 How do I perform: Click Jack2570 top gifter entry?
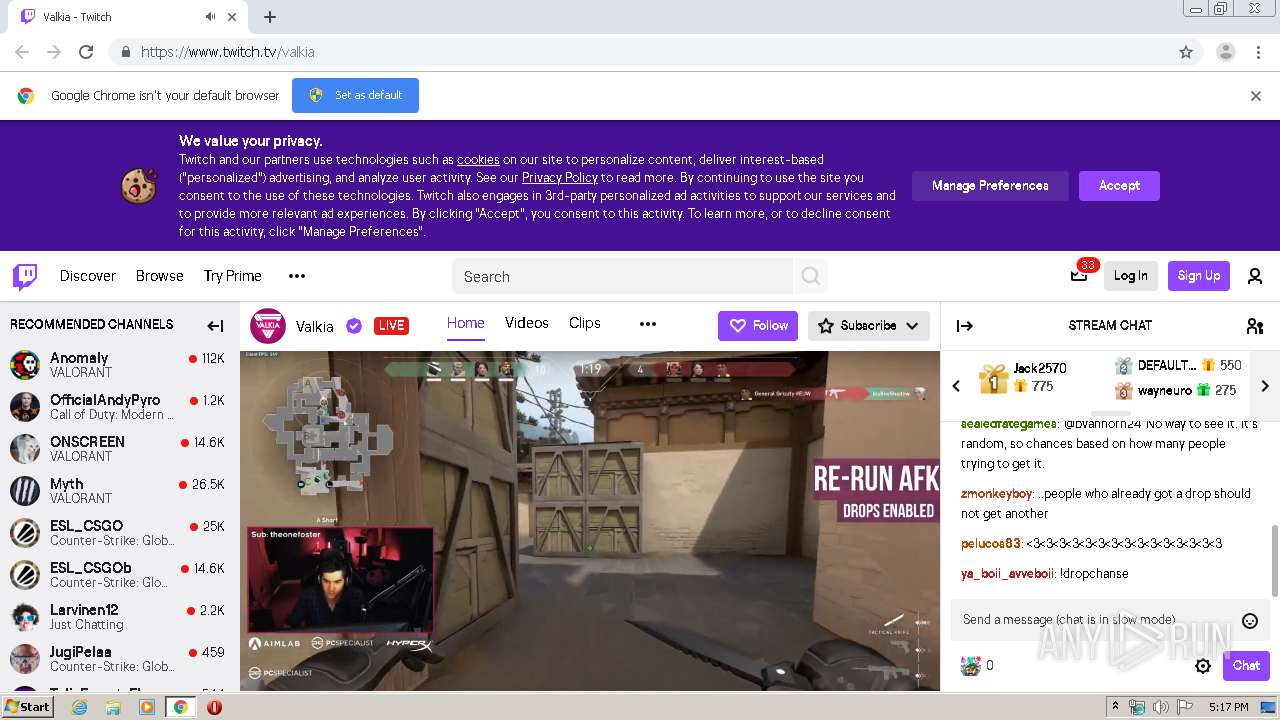tap(1022, 377)
